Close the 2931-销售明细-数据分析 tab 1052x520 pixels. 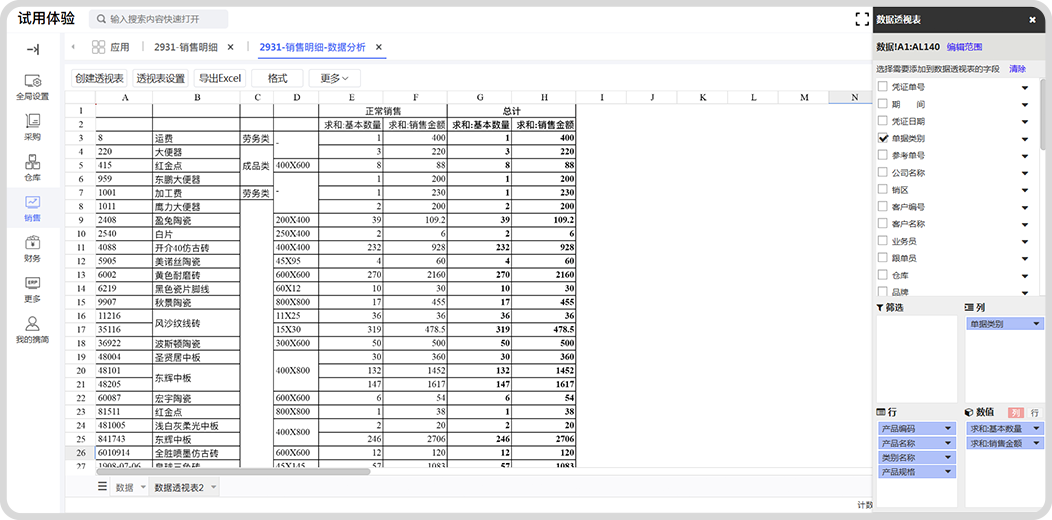[378, 47]
